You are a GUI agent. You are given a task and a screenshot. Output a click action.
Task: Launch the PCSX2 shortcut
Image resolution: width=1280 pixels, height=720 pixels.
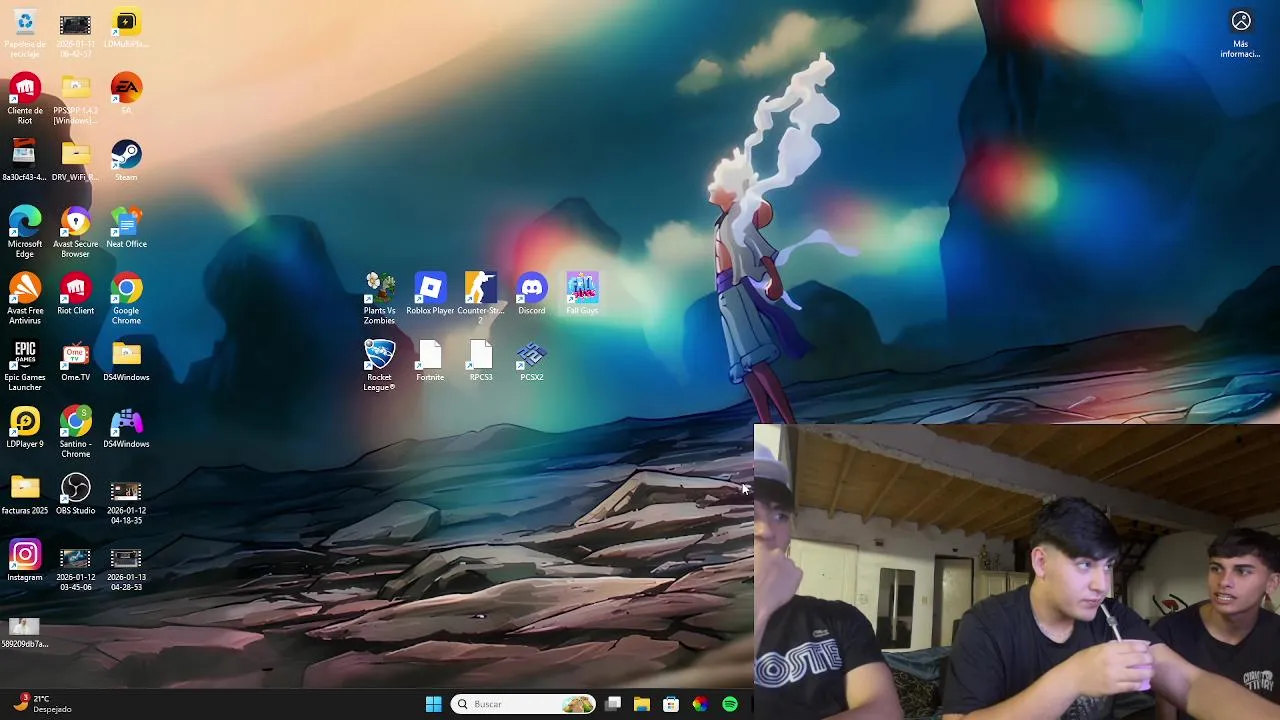[x=532, y=361]
